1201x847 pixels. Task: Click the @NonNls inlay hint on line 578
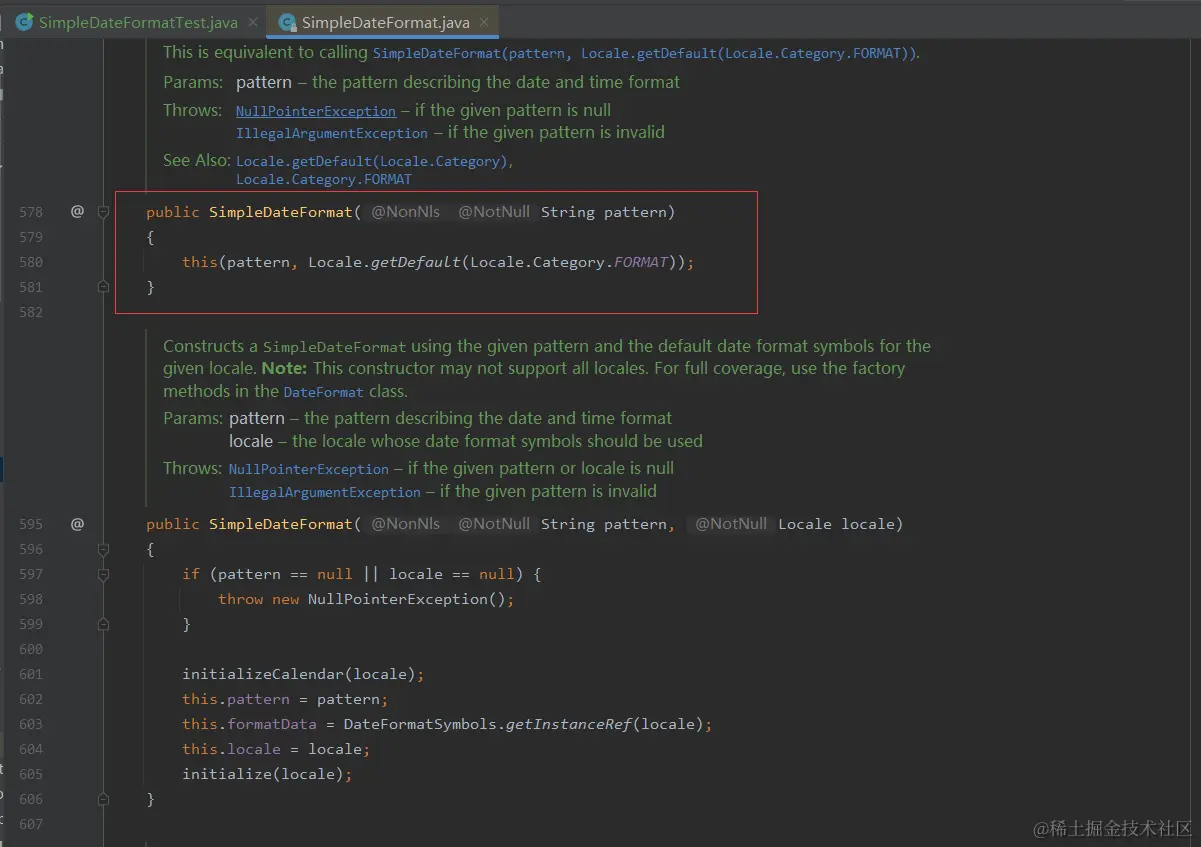405,212
